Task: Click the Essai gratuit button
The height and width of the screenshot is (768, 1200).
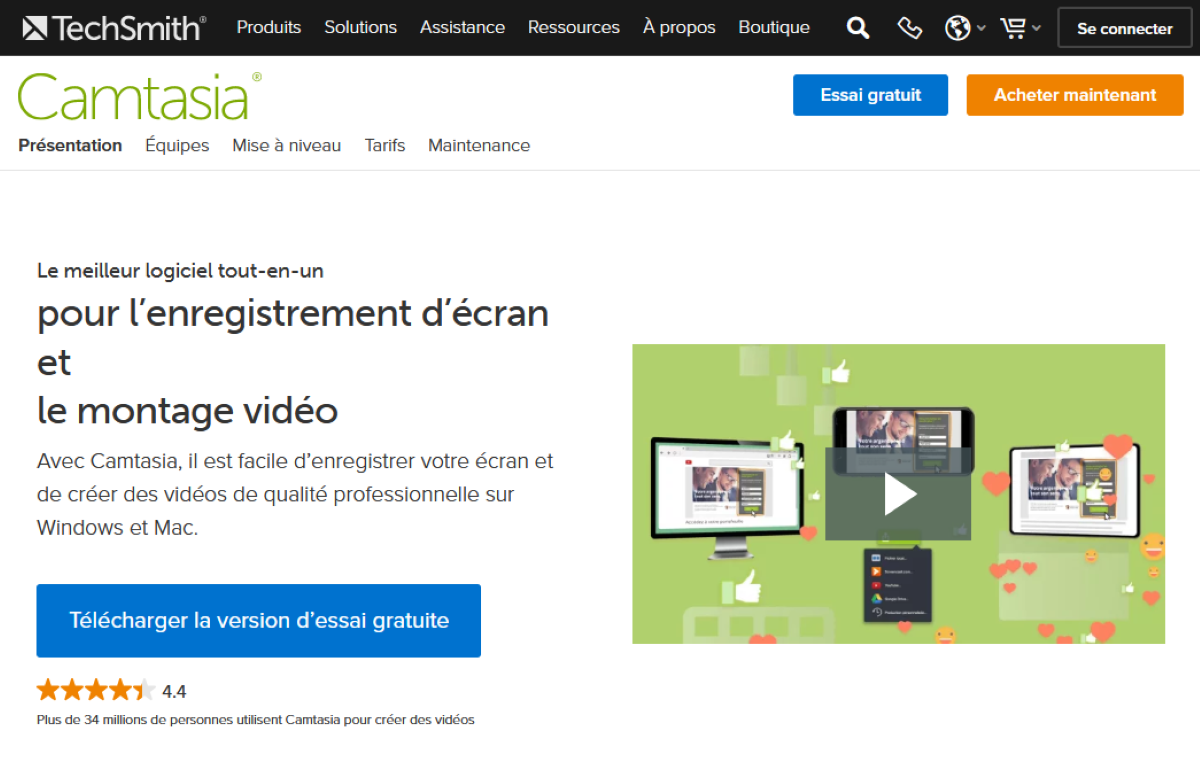Action: pos(870,95)
